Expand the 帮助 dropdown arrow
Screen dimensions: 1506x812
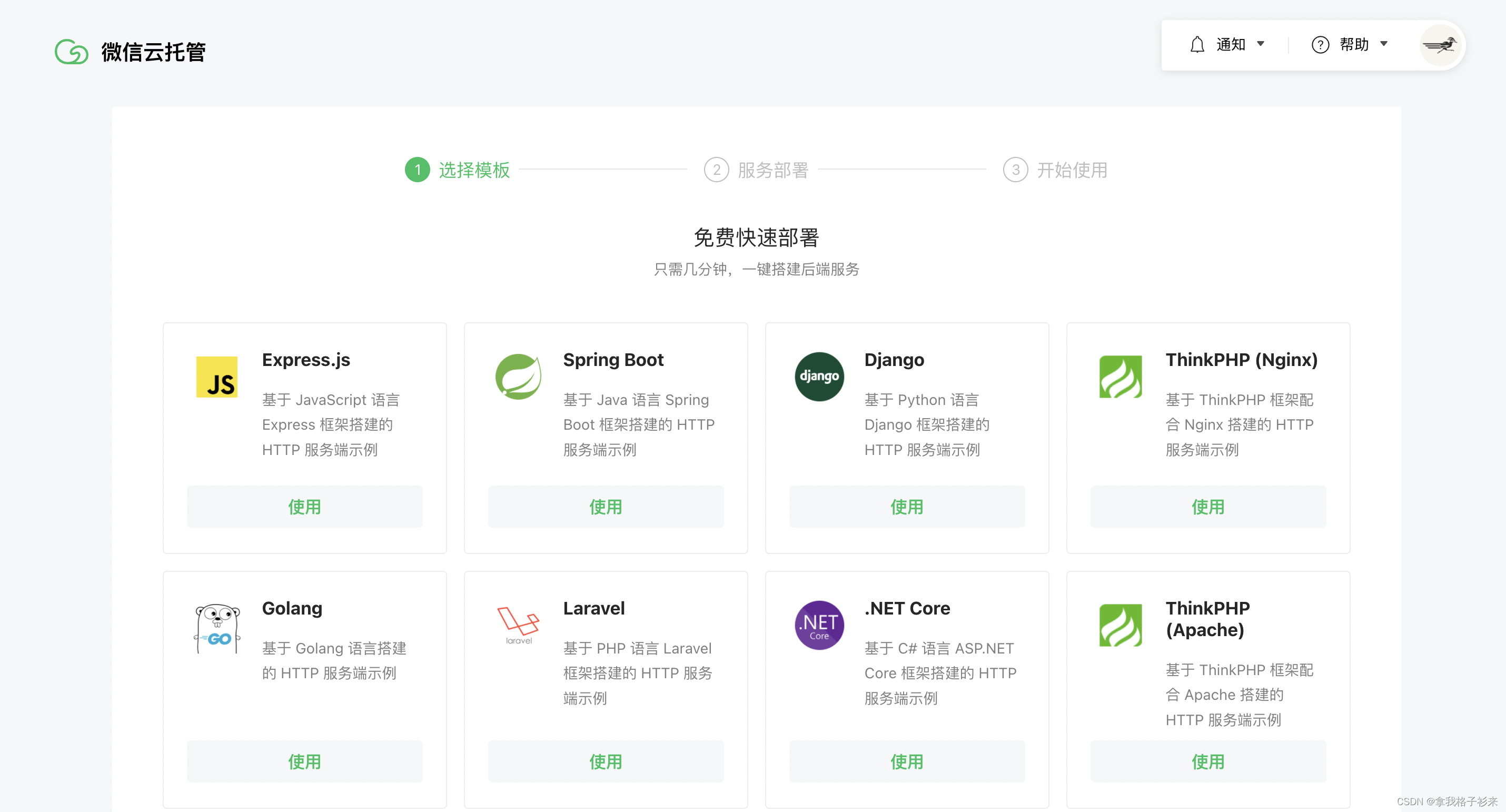[x=1384, y=44]
